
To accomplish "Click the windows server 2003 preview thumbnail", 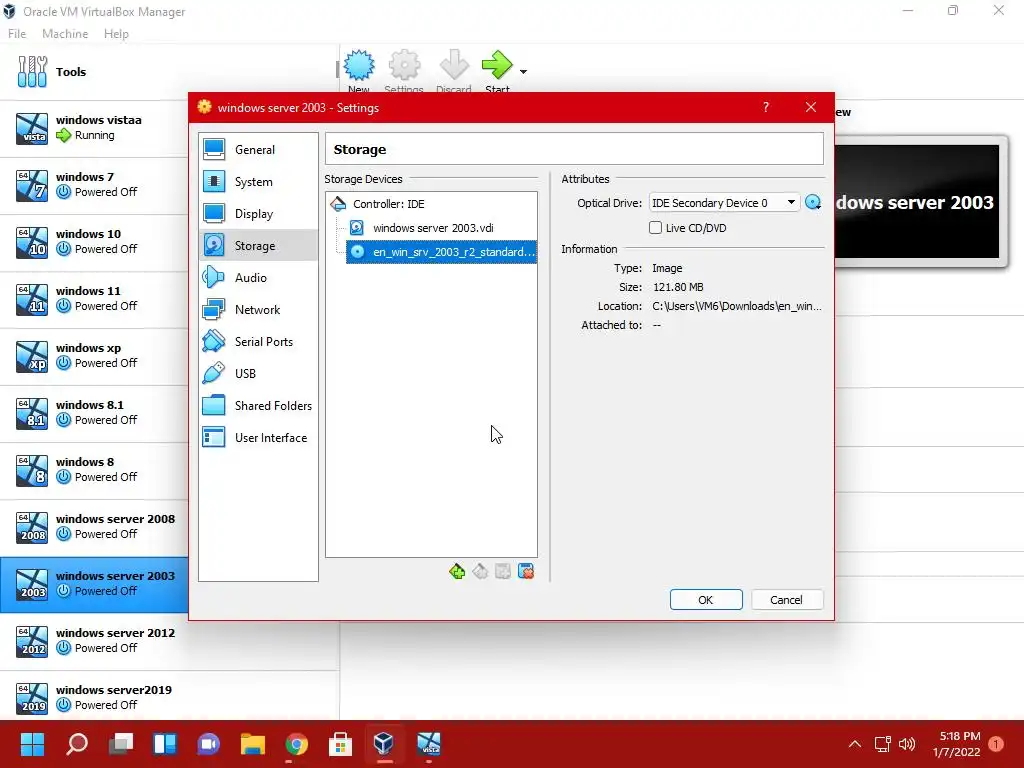I will click(918, 202).
